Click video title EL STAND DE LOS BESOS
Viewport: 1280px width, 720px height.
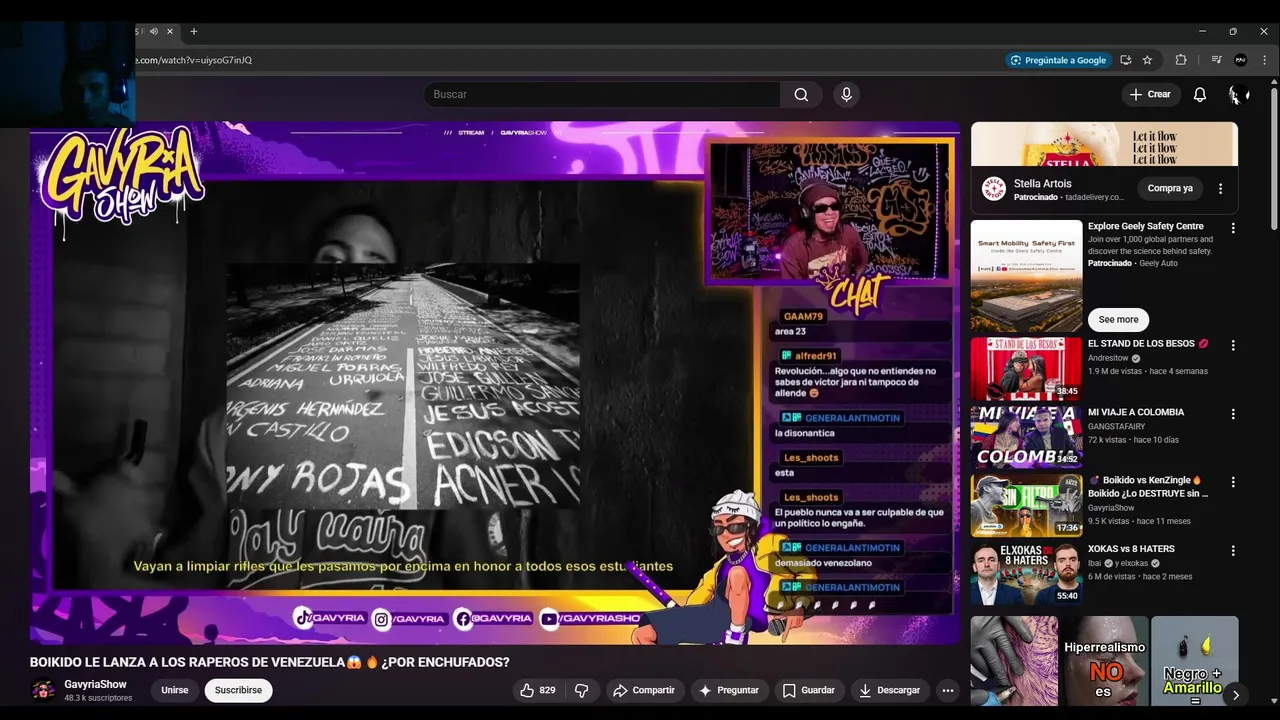click(x=1148, y=344)
